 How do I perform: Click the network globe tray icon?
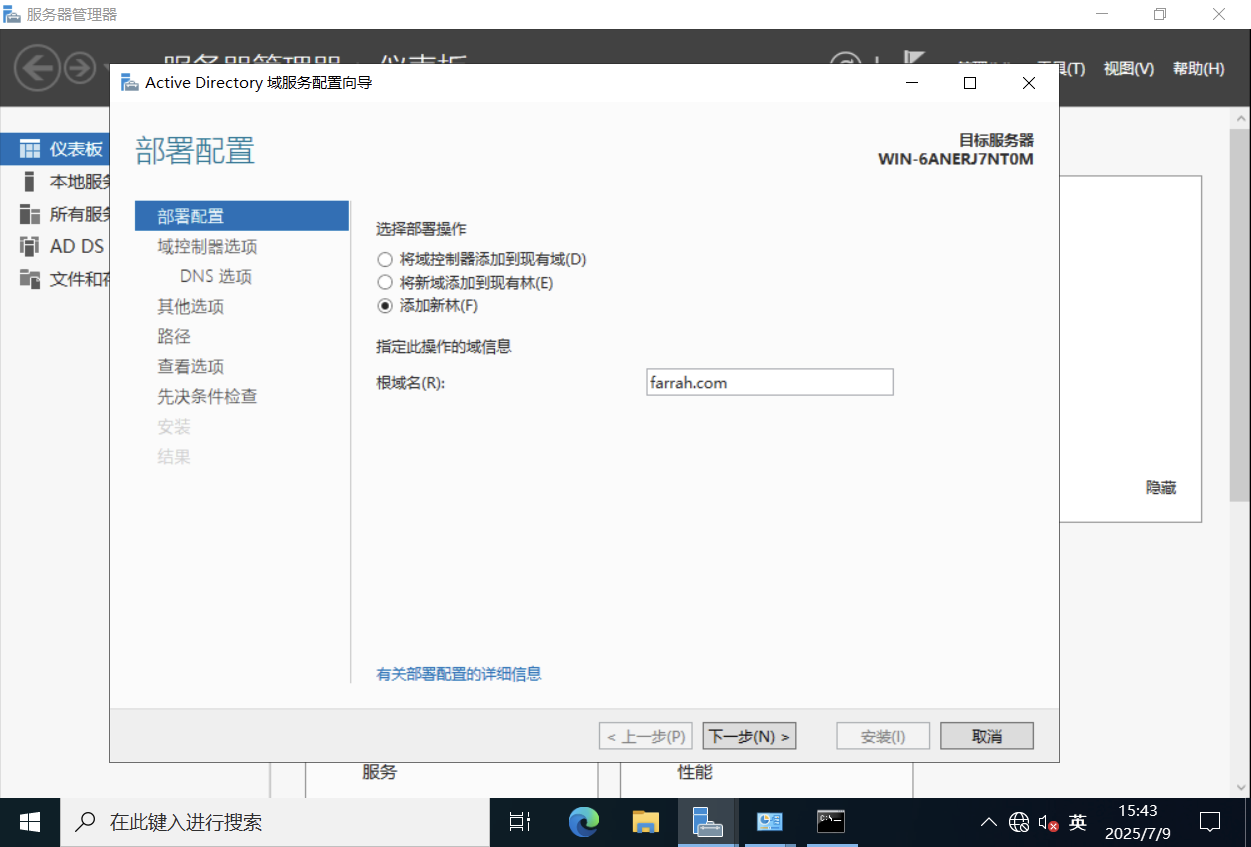pyautogui.click(x=1019, y=822)
